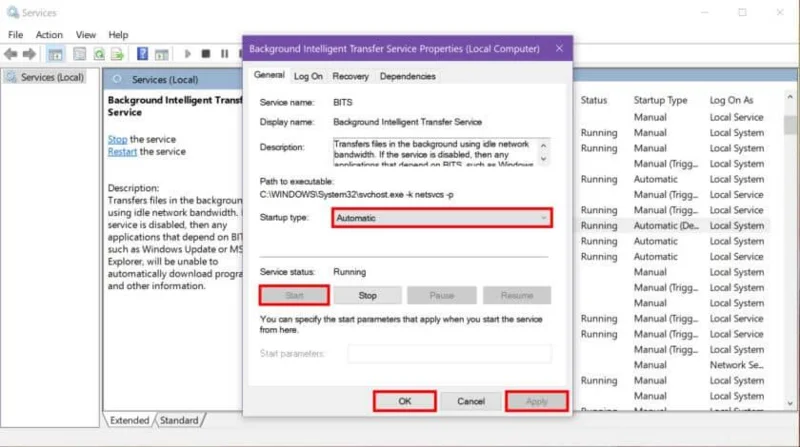Click the Pause button in the dialog

(x=442, y=295)
